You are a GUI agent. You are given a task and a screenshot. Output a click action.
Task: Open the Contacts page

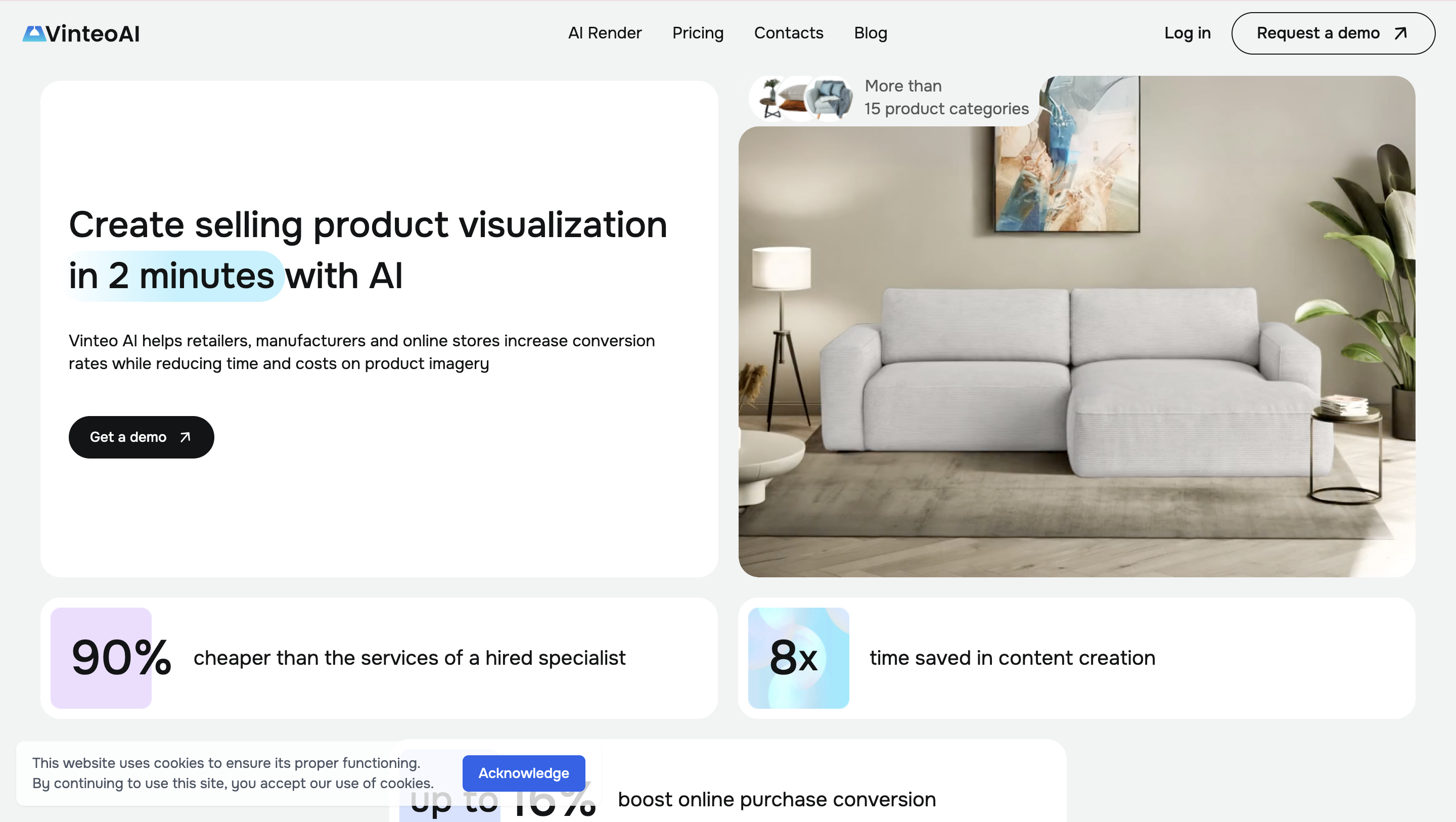coord(788,33)
